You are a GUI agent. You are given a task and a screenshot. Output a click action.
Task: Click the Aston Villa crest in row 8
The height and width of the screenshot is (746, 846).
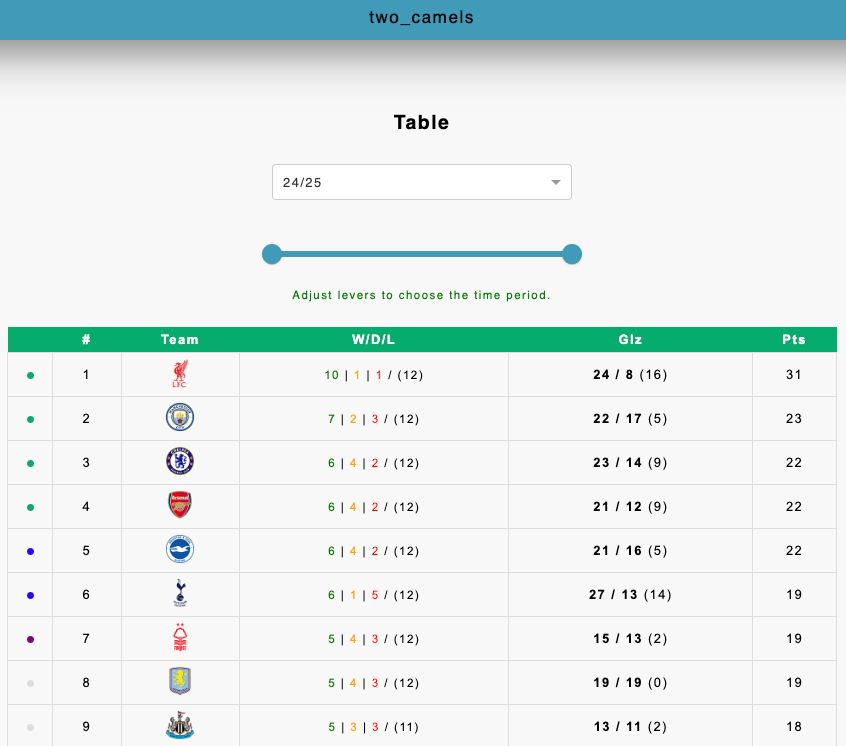pos(180,681)
